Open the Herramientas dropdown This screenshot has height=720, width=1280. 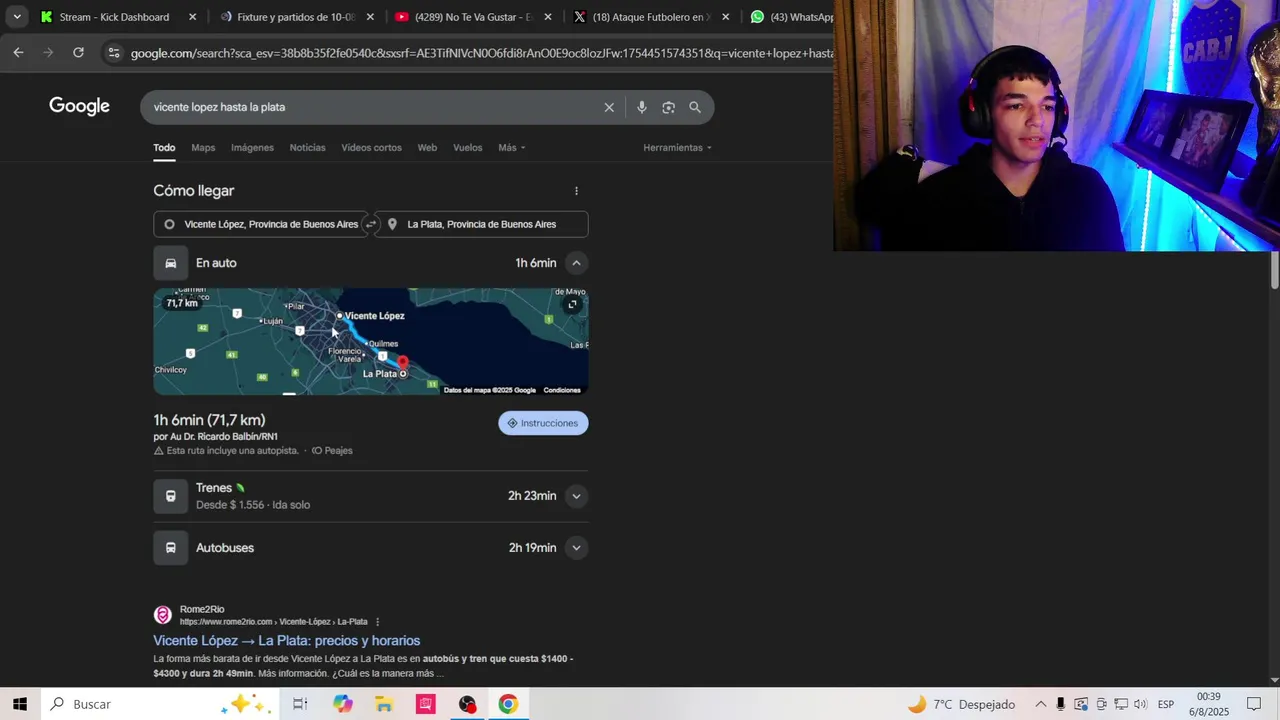677,147
